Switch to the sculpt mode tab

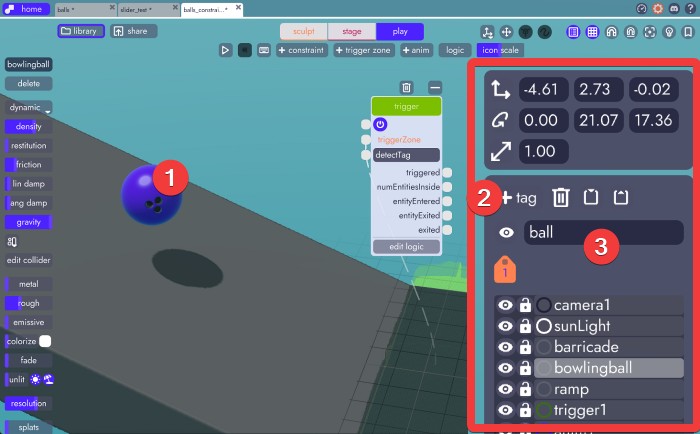point(302,31)
